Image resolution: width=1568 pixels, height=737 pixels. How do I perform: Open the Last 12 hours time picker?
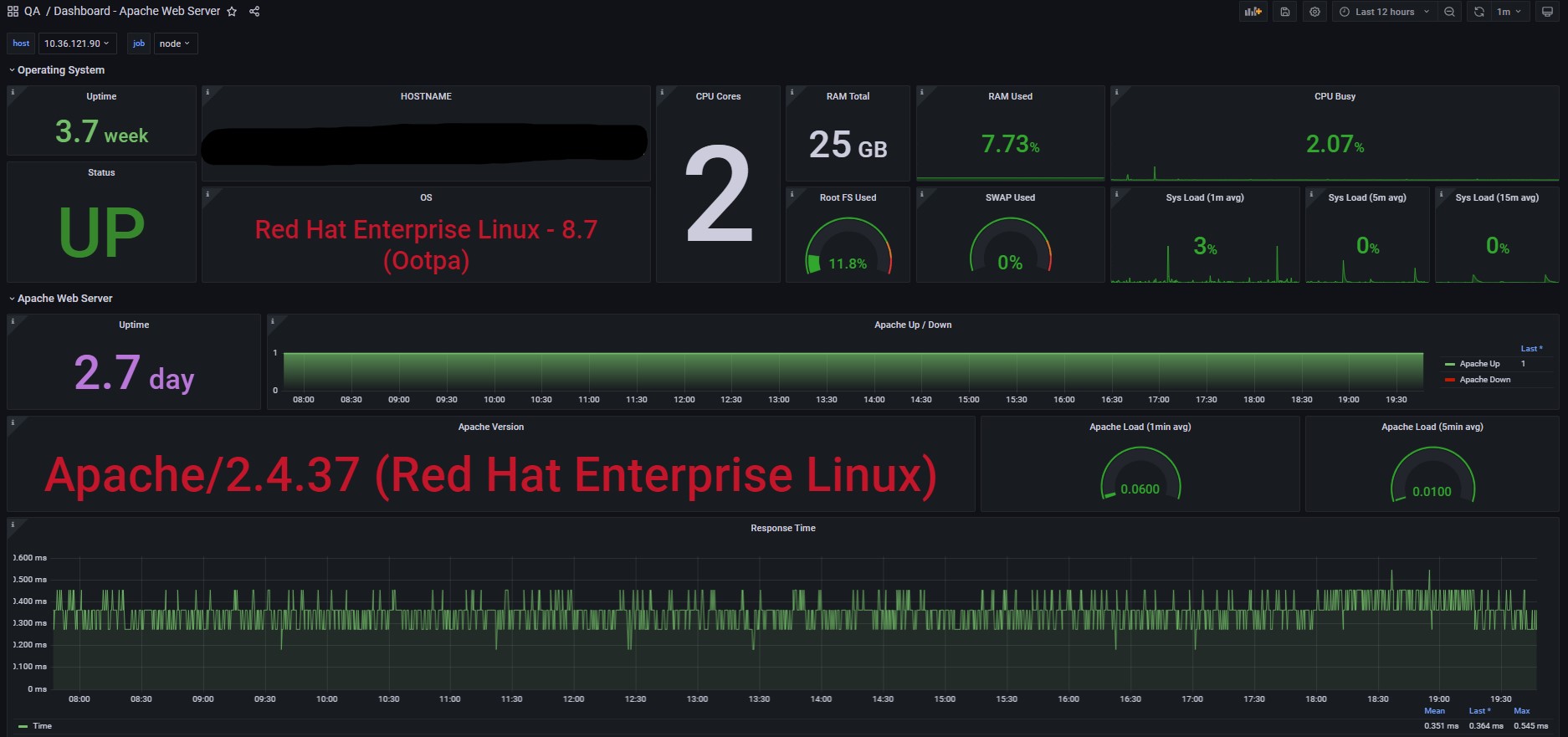click(1384, 12)
